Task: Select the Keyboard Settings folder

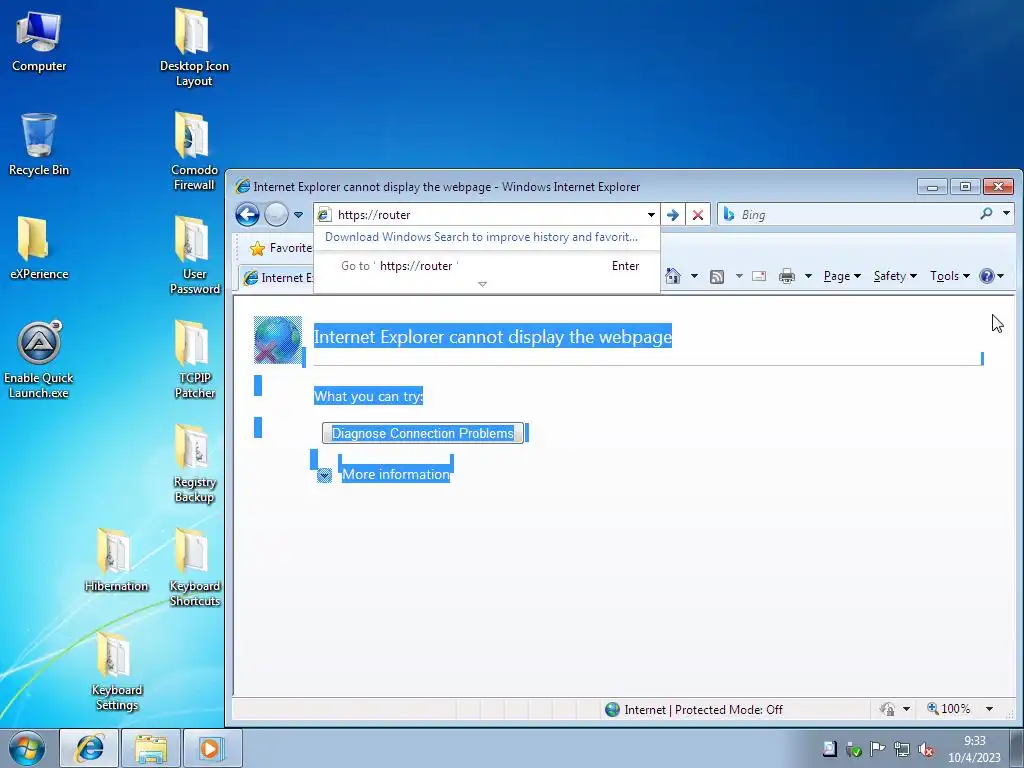Action: point(116,671)
